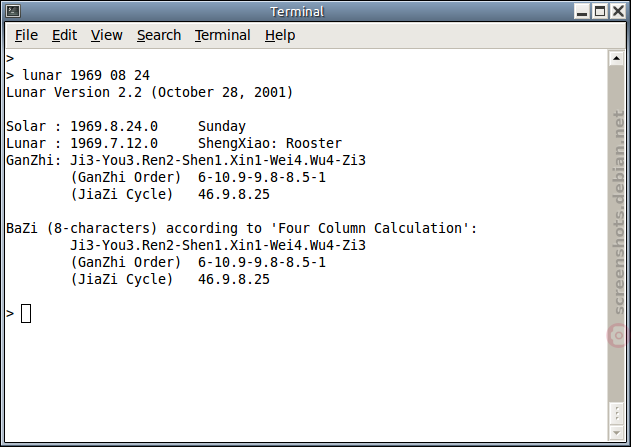Image resolution: width=631 pixels, height=447 pixels.
Task: Click the scrollbar down arrow
Action: pos(617,433)
